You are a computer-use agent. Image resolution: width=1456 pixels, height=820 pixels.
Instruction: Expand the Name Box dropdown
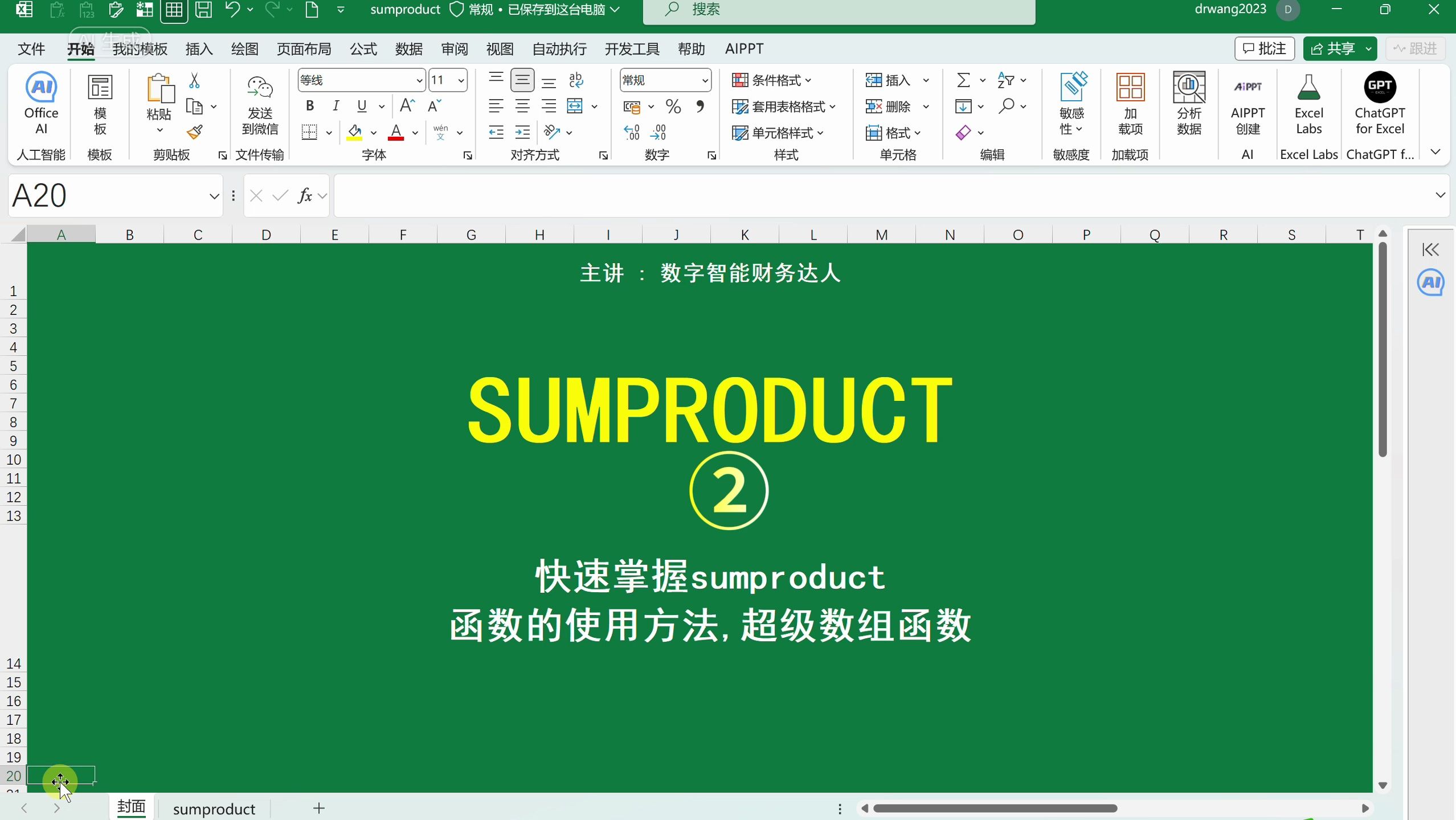click(x=212, y=195)
